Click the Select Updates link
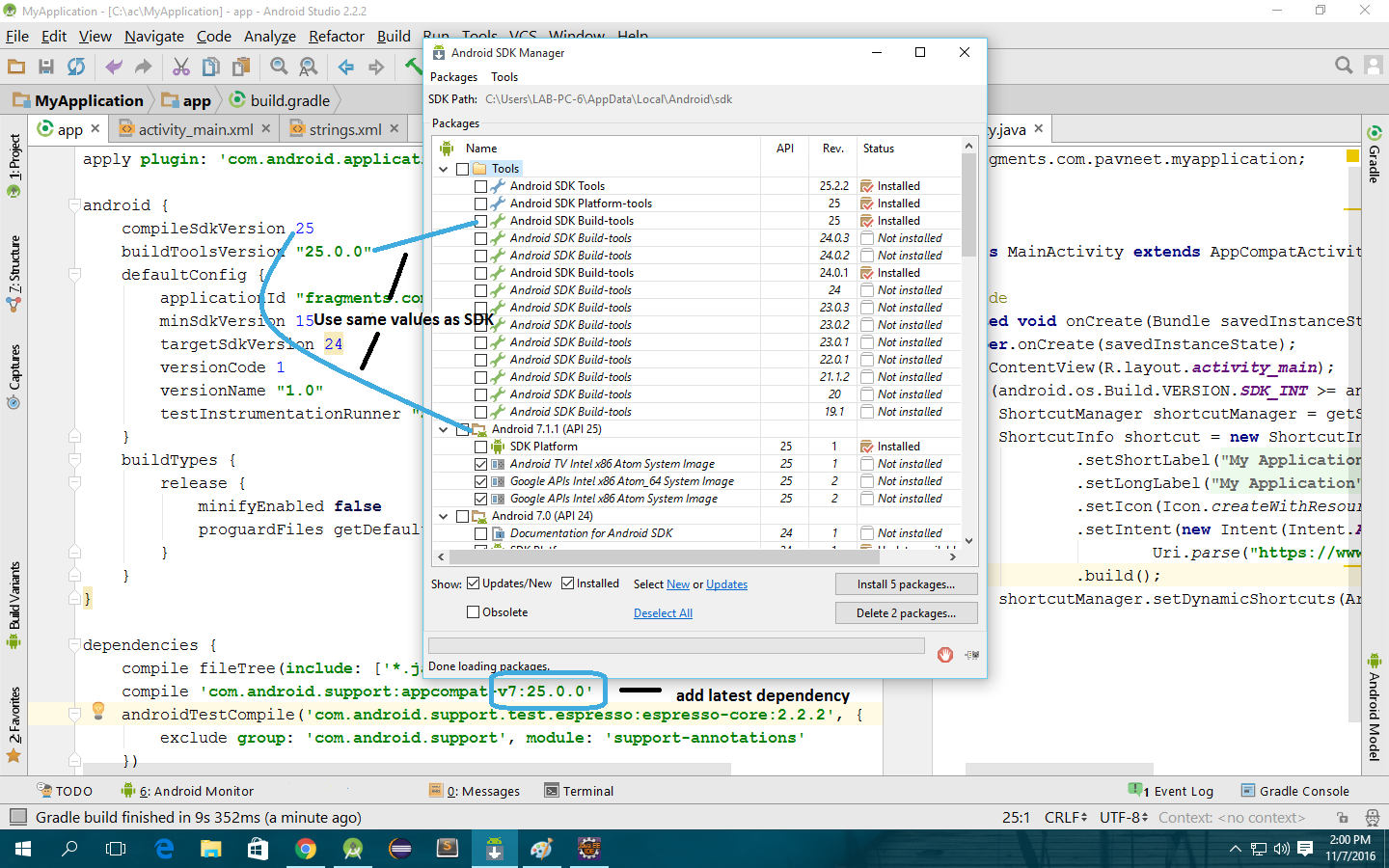Viewport: 1389px width, 868px height. pyautogui.click(x=726, y=584)
